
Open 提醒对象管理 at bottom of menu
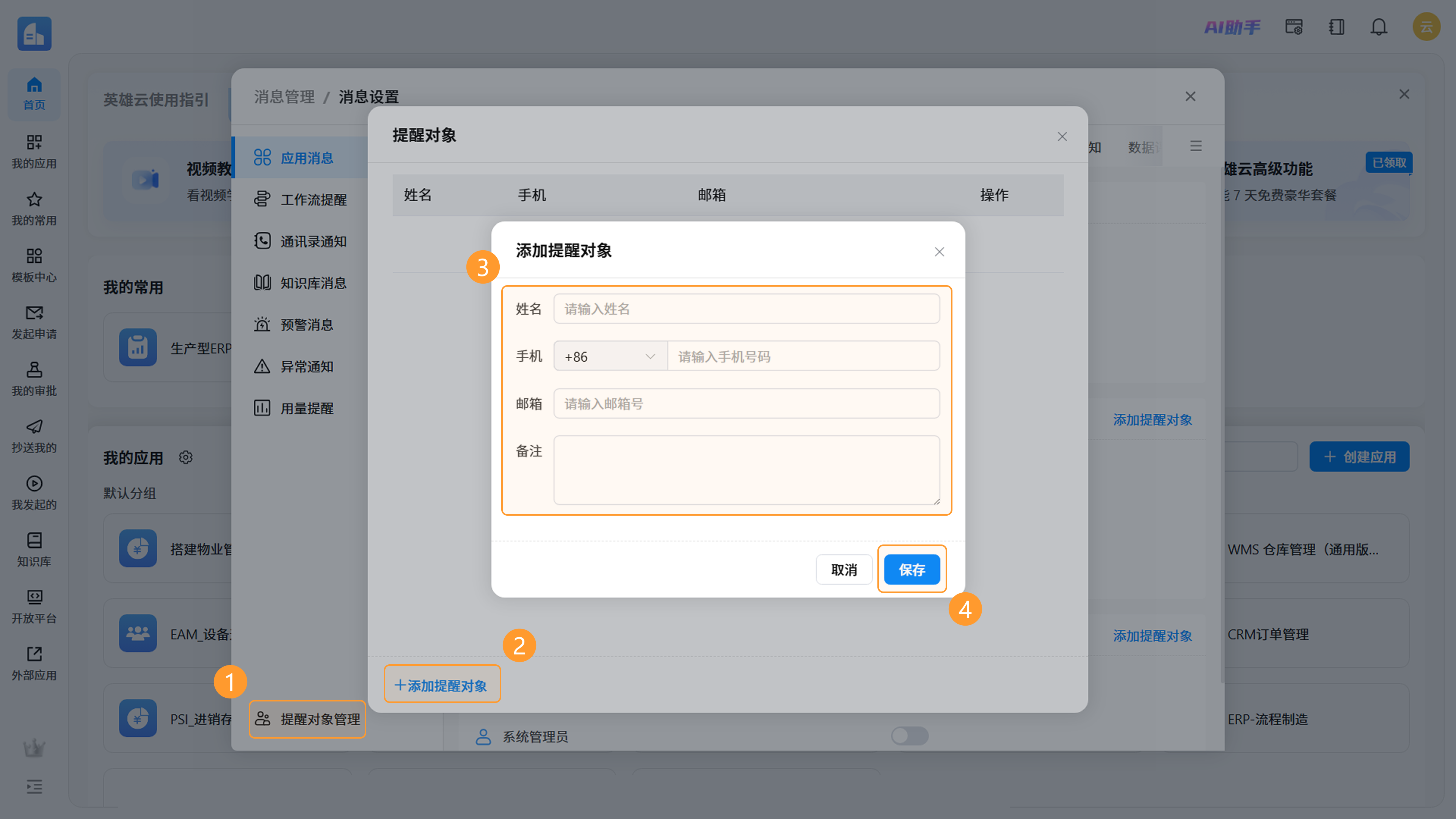pyautogui.click(x=308, y=719)
